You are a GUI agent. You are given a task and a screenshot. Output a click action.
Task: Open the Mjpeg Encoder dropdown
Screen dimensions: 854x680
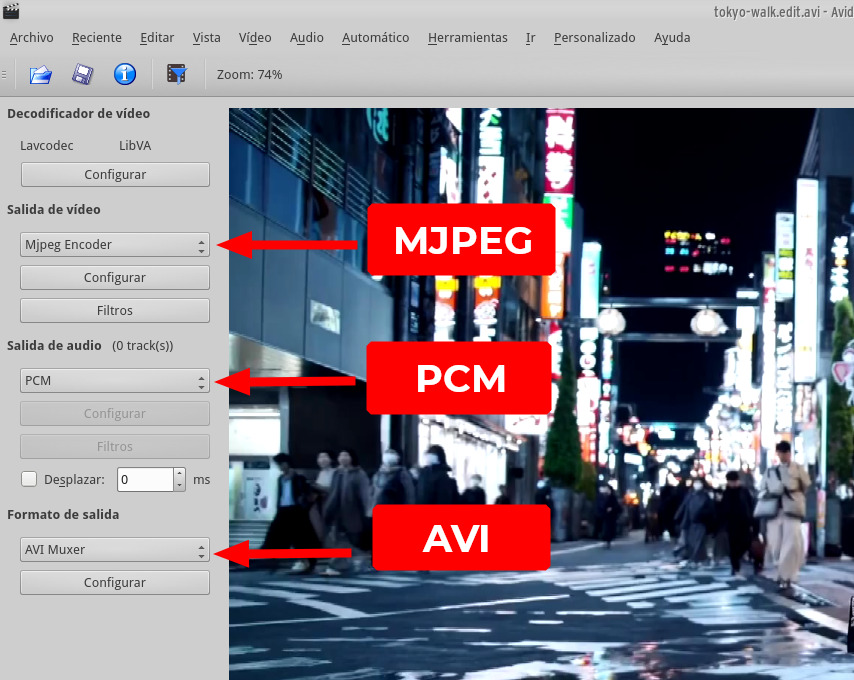[x=115, y=244]
